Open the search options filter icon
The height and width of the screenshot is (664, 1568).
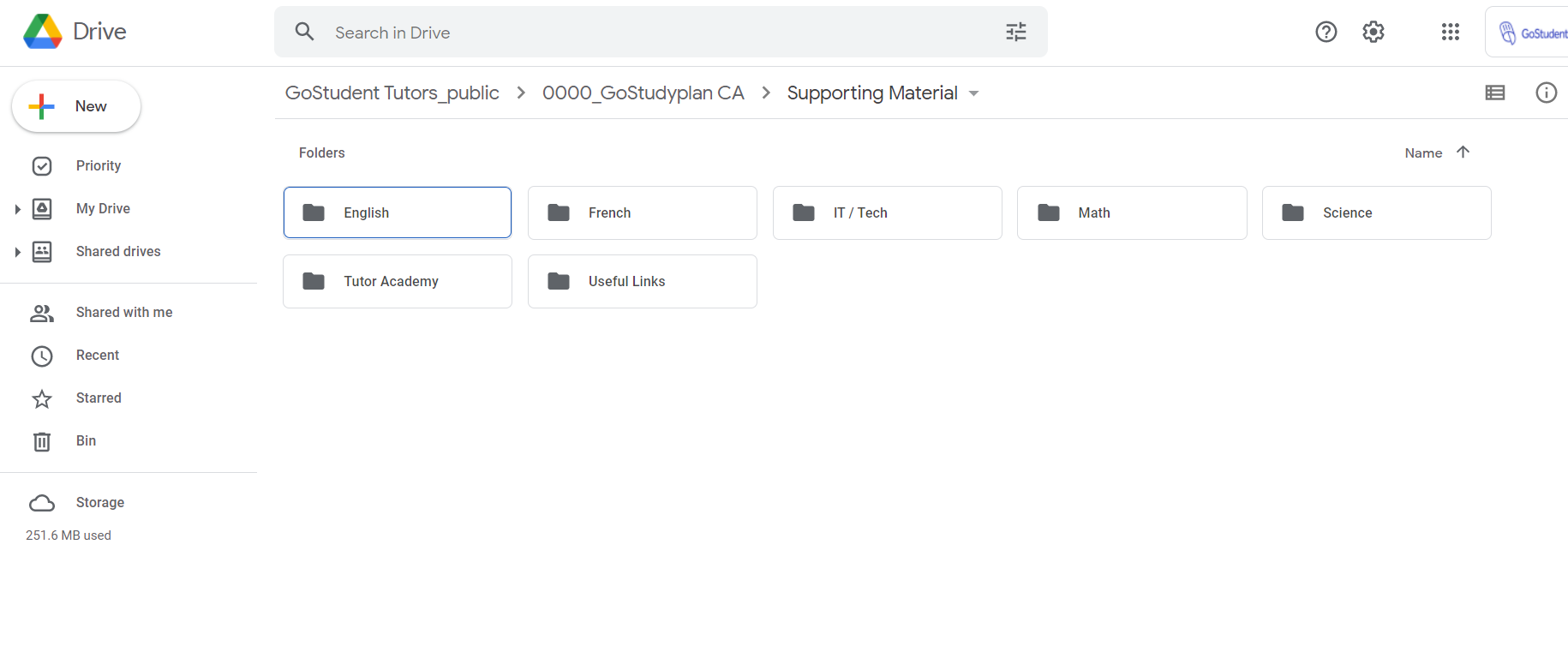click(x=1015, y=33)
